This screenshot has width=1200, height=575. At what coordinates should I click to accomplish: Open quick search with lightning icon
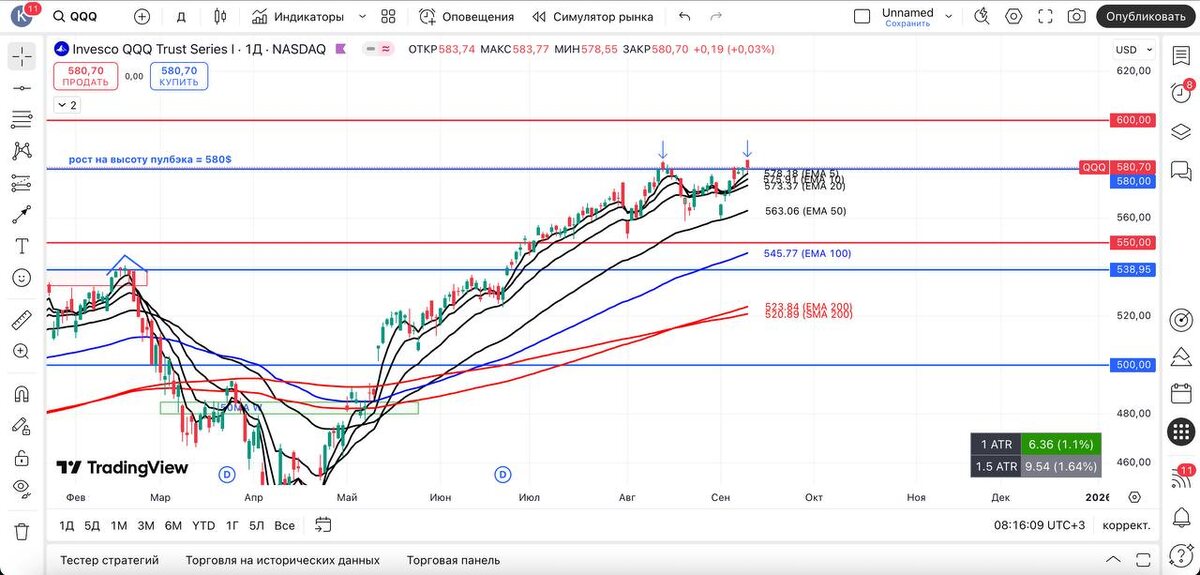point(983,17)
